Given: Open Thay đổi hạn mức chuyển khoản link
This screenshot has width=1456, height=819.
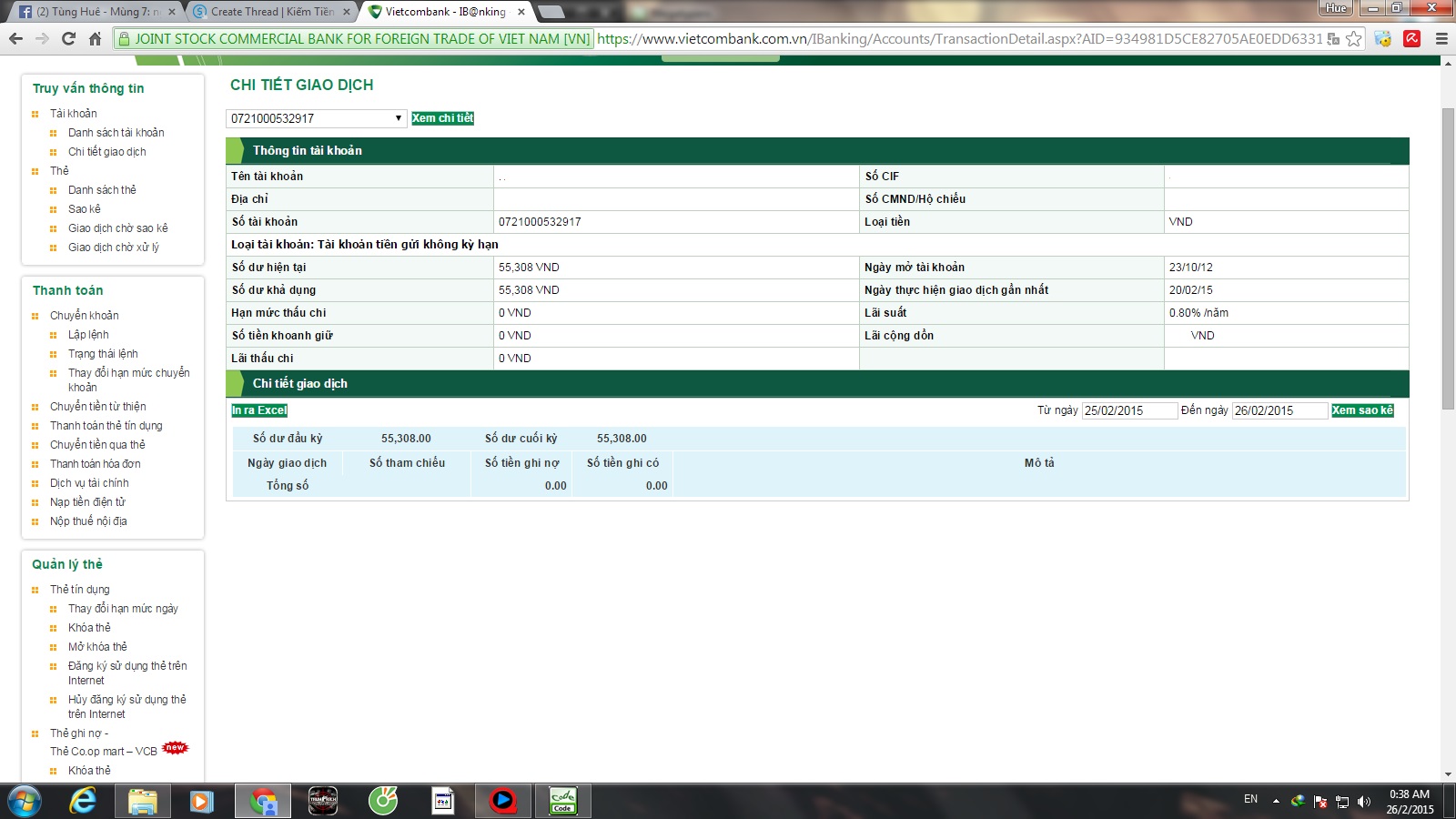Looking at the screenshot, I should [128, 379].
